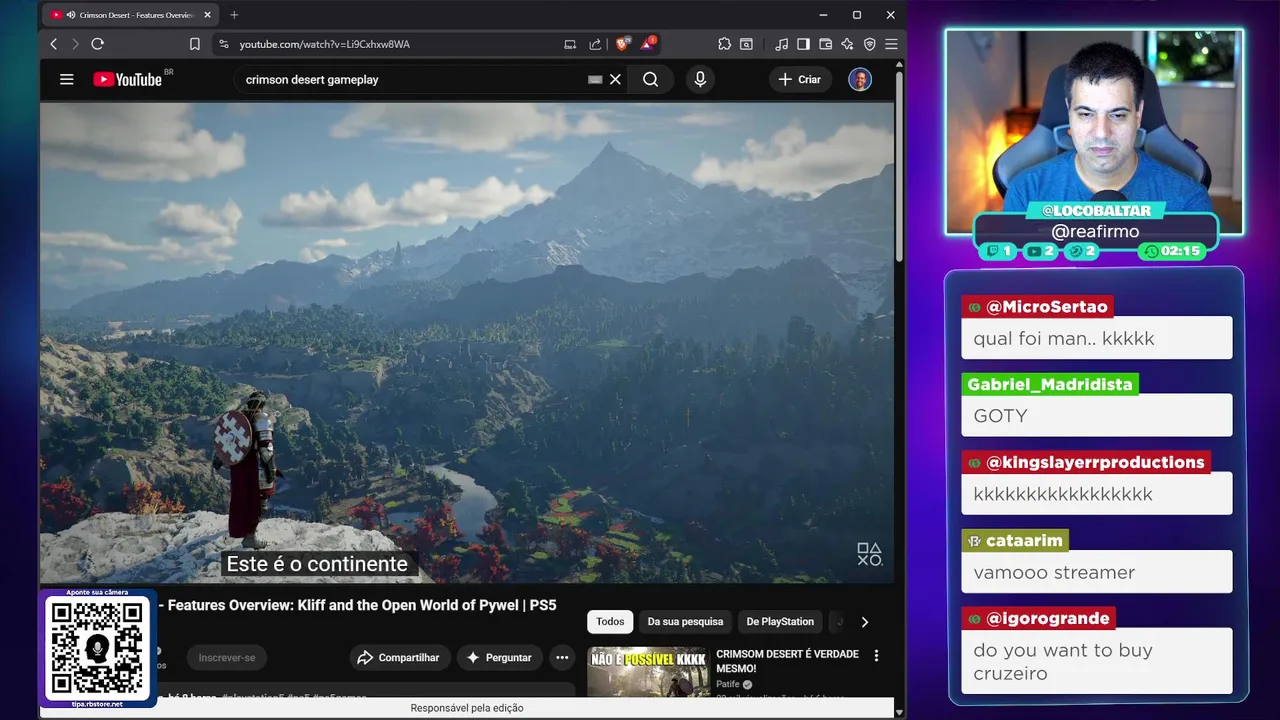The image size is (1280, 720).
Task: Go back in the browser
Action: 54,44
